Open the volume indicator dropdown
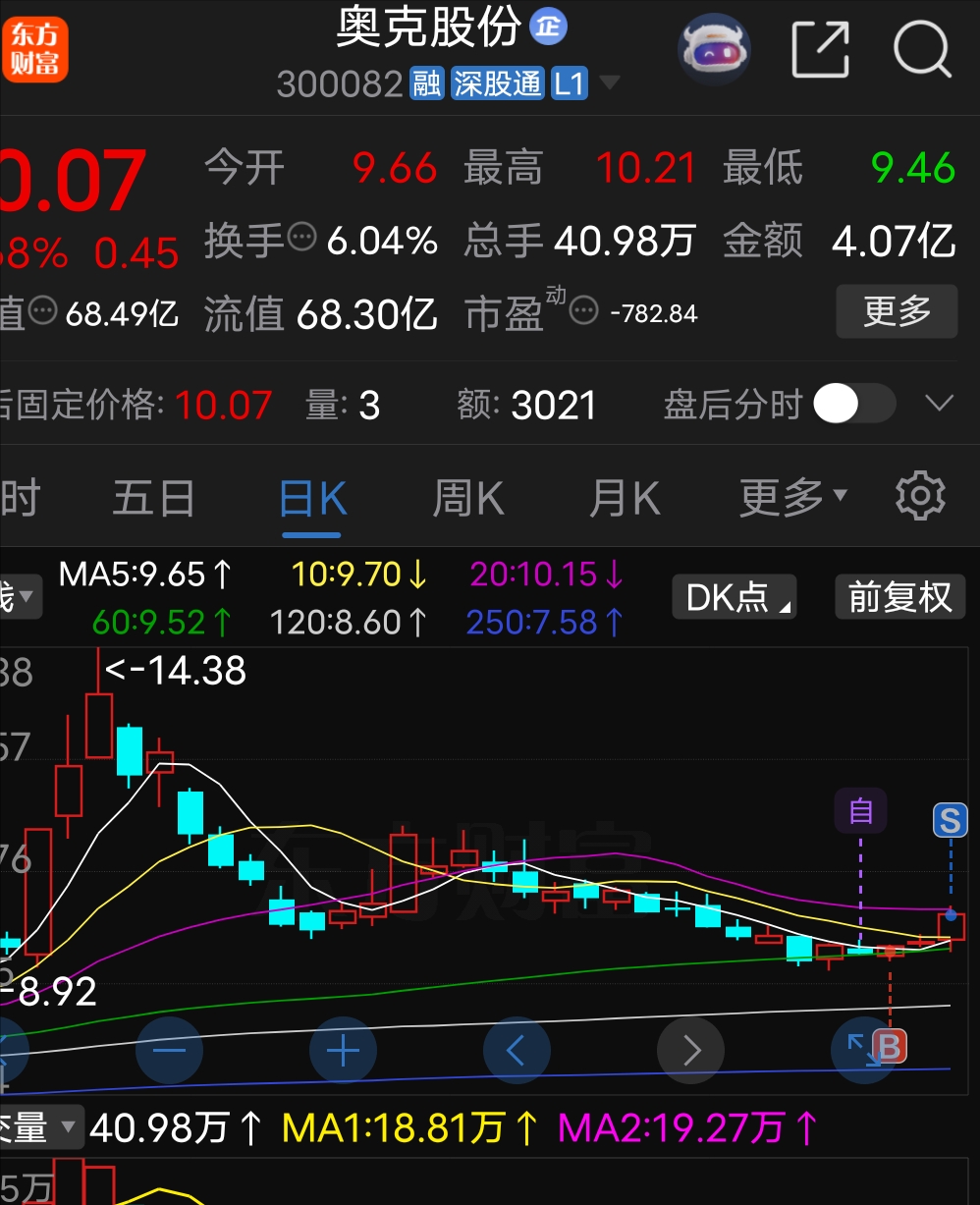This screenshot has height=1205, width=980. point(40,1127)
